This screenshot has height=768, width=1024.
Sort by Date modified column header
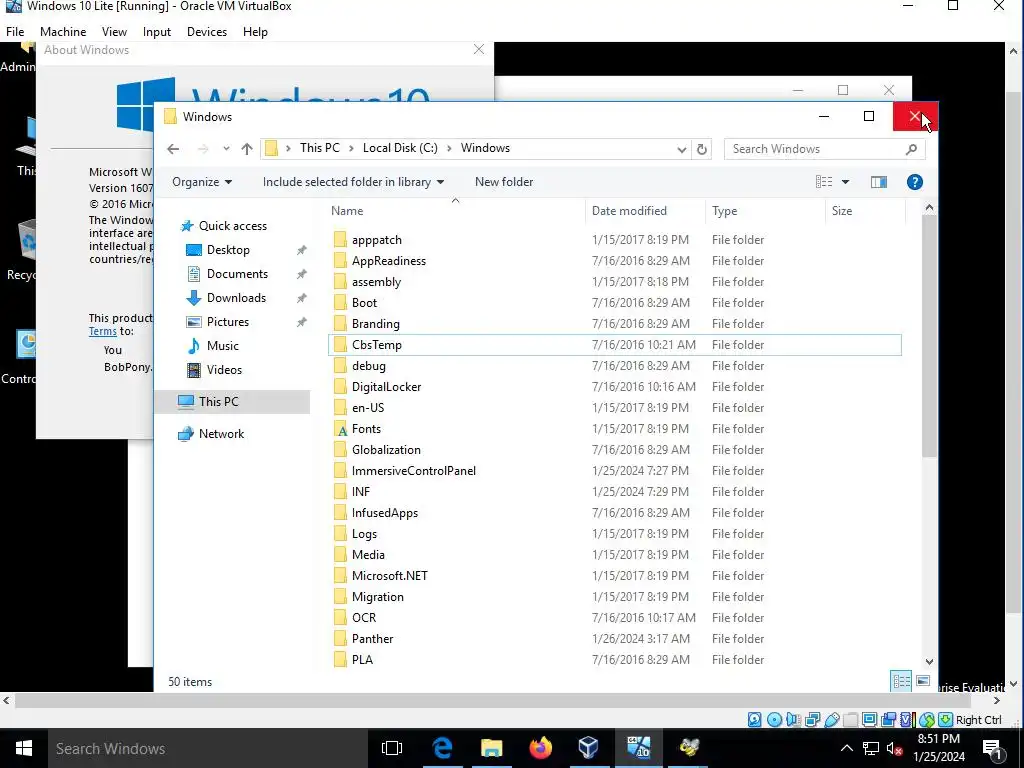[x=629, y=211]
